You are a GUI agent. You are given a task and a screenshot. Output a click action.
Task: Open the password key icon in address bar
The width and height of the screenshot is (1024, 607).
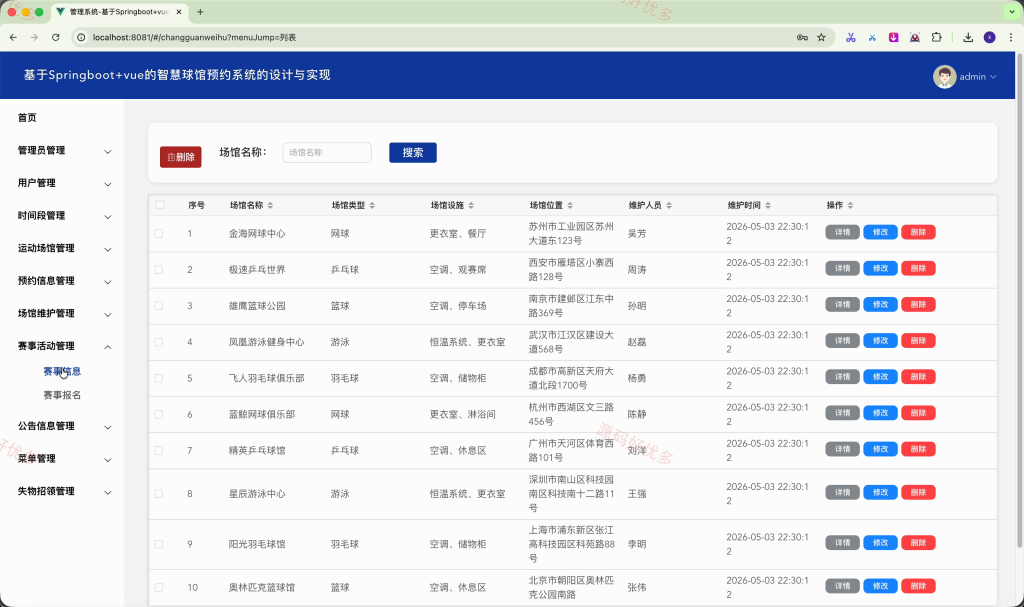802,37
